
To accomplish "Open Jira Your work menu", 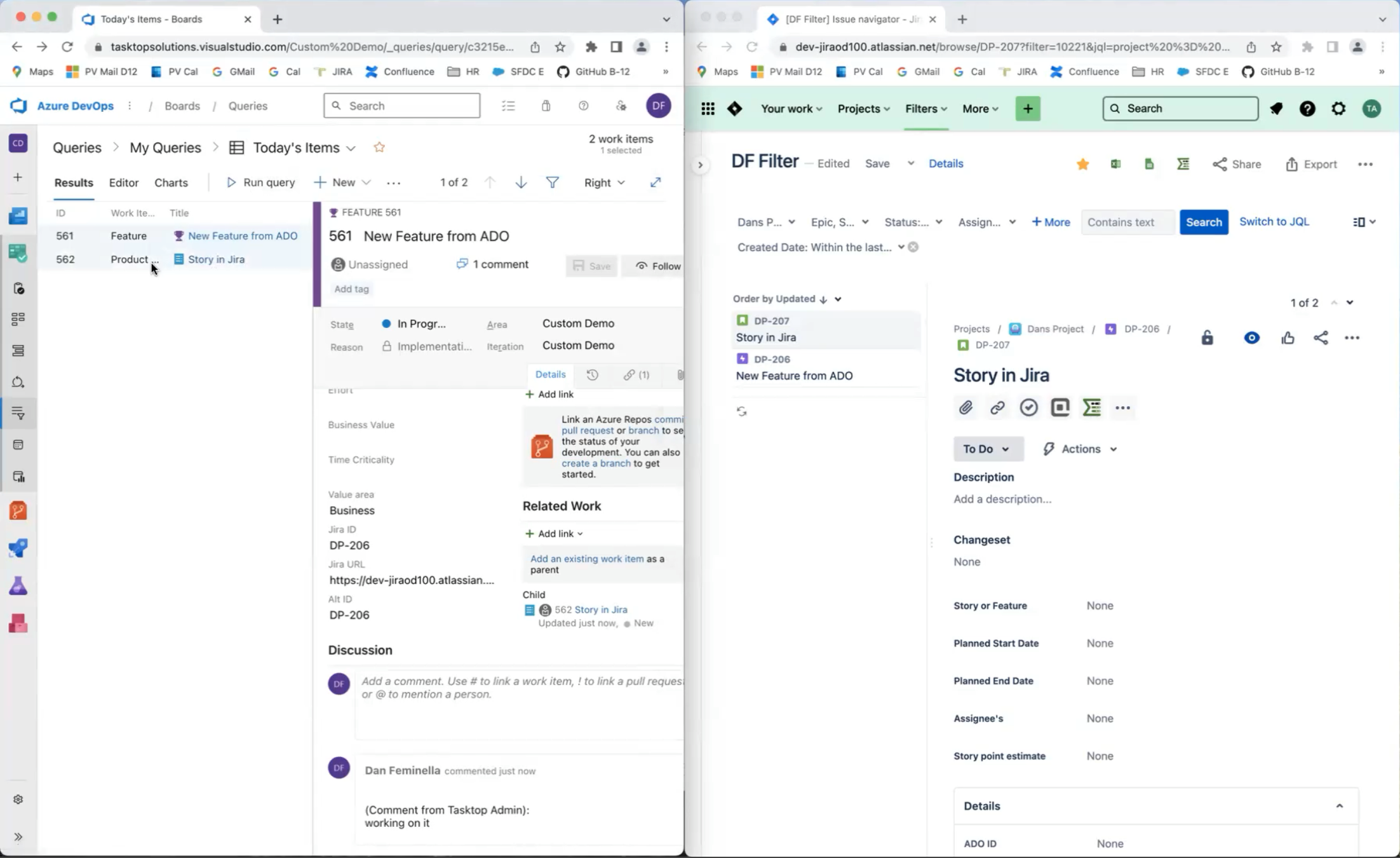I will tap(791, 109).
